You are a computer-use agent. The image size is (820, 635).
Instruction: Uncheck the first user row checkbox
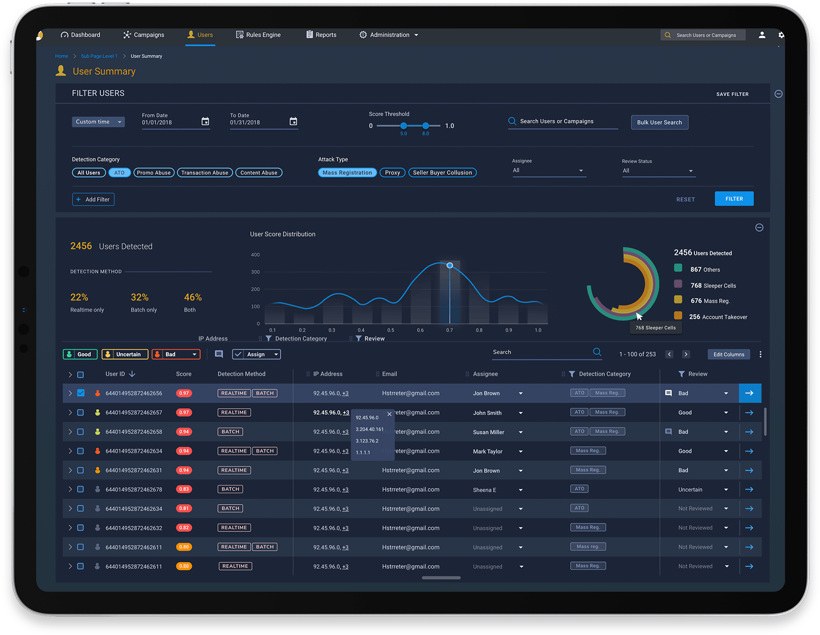tap(81, 394)
